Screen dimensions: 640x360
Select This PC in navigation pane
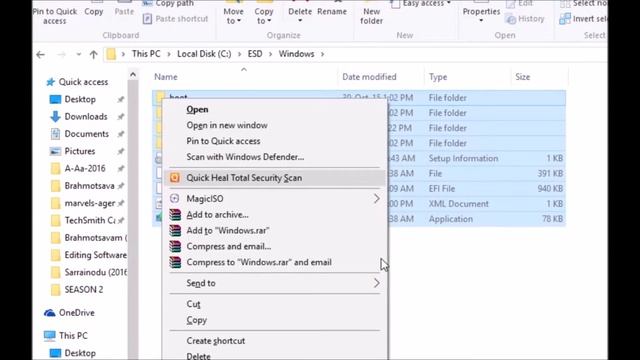coord(73,336)
